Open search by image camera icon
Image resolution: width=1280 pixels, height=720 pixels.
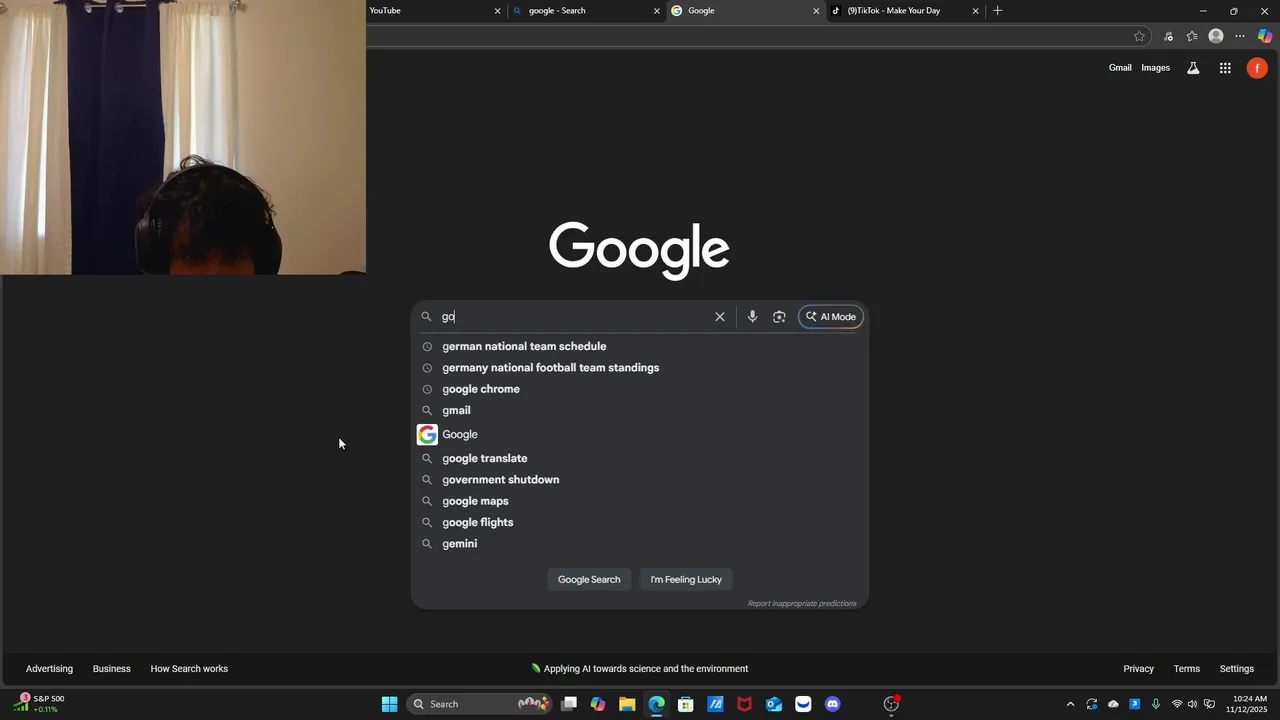click(779, 317)
